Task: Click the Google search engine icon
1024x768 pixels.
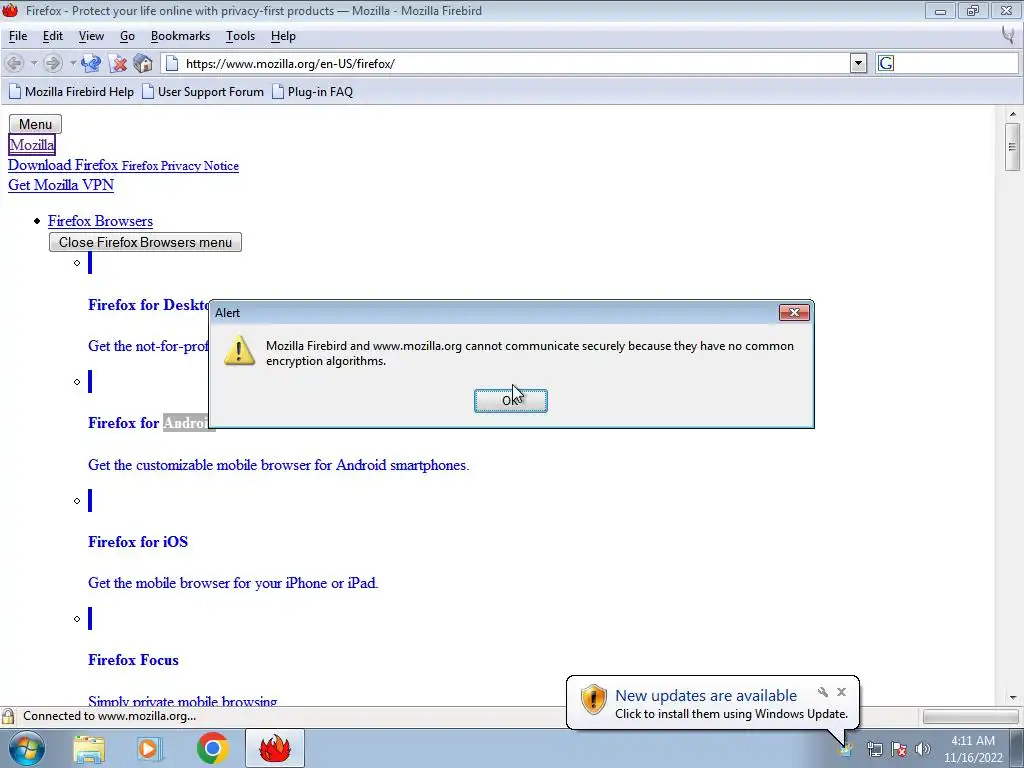Action: [886, 63]
